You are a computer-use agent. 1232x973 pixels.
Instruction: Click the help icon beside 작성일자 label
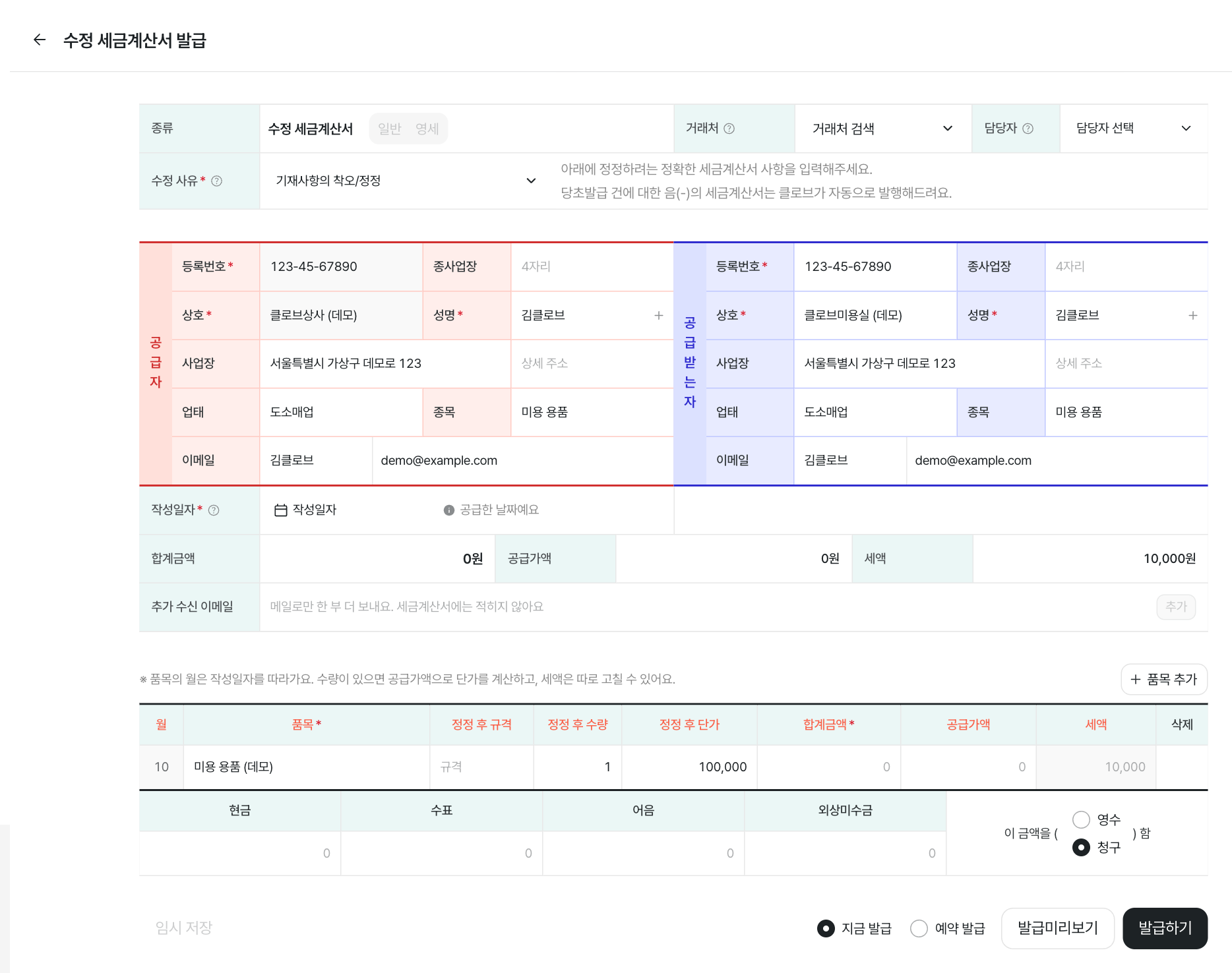(214, 510)
